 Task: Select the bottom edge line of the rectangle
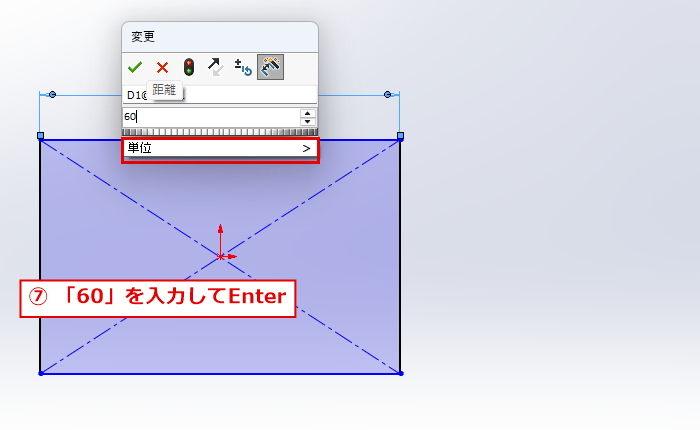point(221,374)
